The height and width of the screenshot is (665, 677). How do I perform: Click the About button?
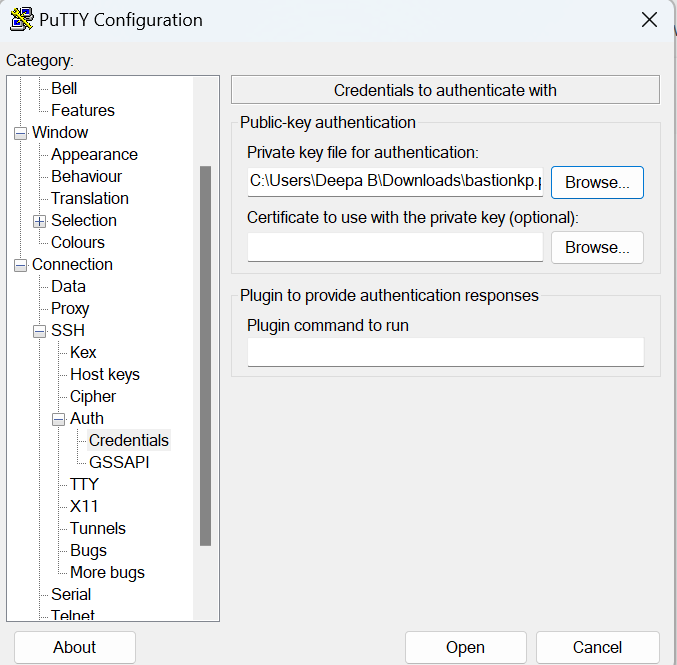point(75,648)
